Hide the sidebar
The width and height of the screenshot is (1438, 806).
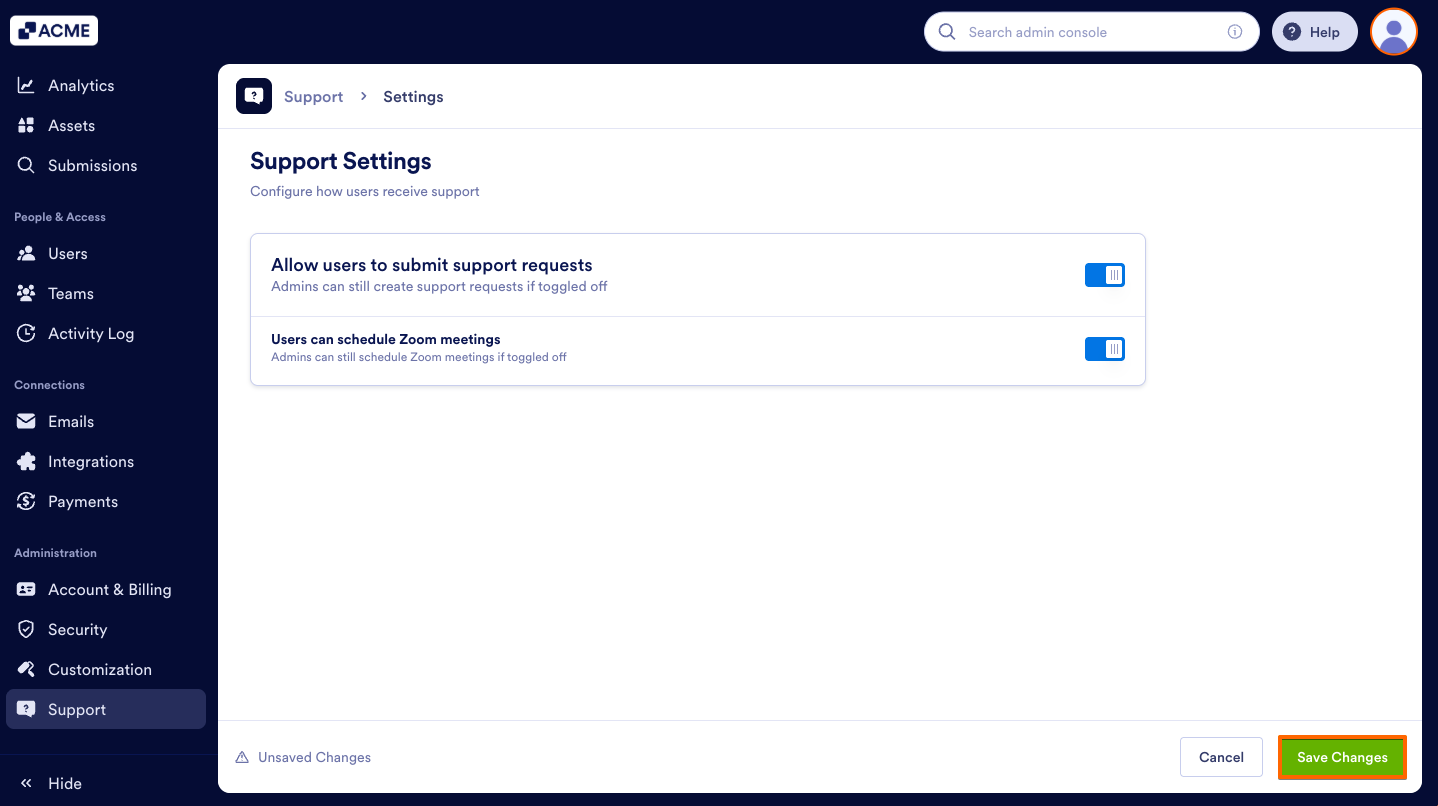(x=50, y=784)
